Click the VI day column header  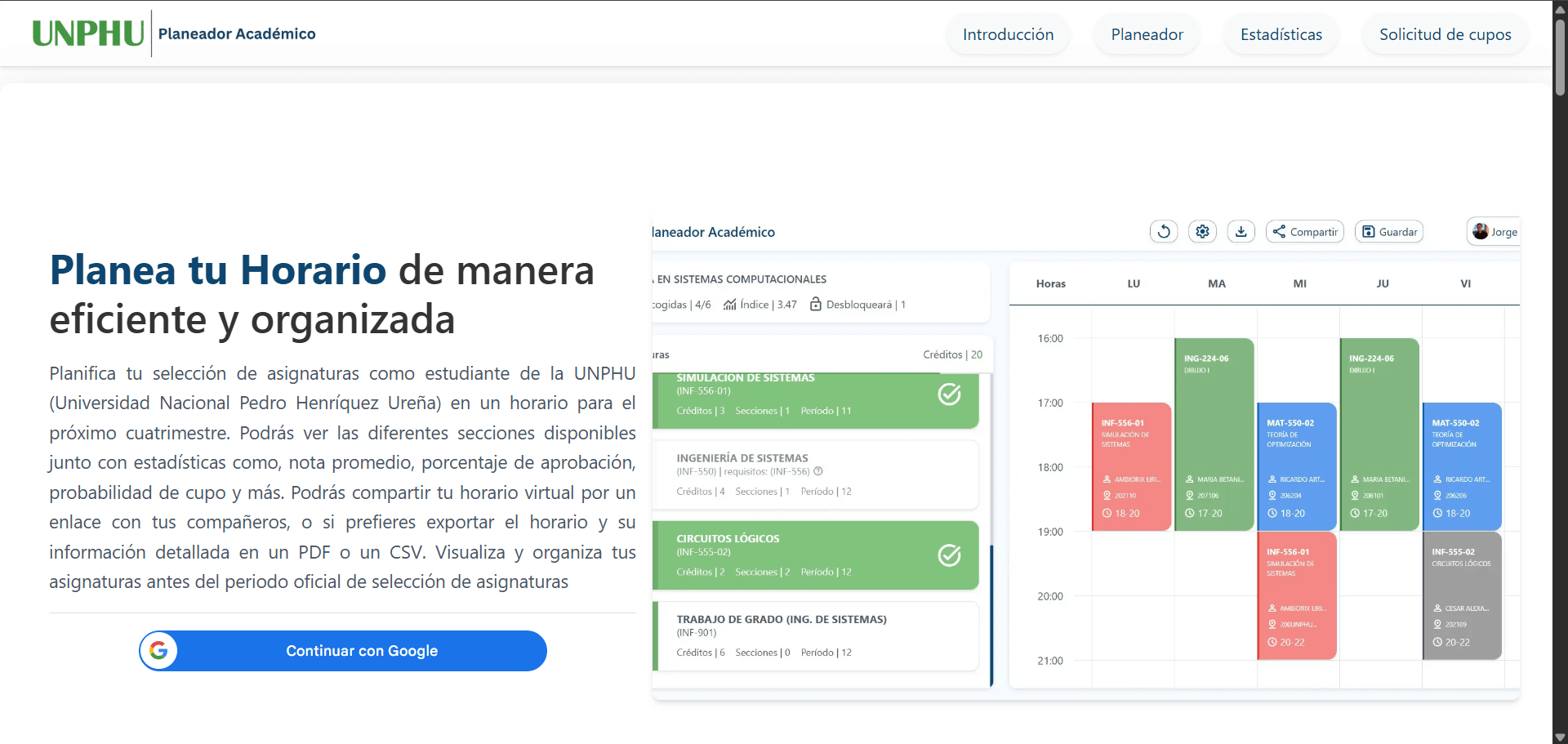[1466, 283]
